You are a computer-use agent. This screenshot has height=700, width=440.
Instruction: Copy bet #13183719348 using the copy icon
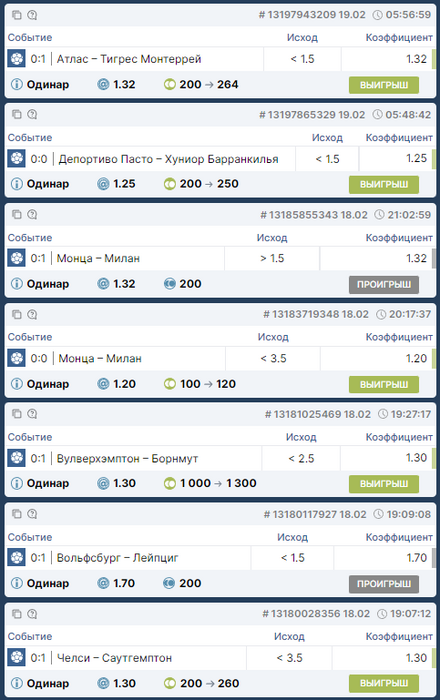click(17, 314)
